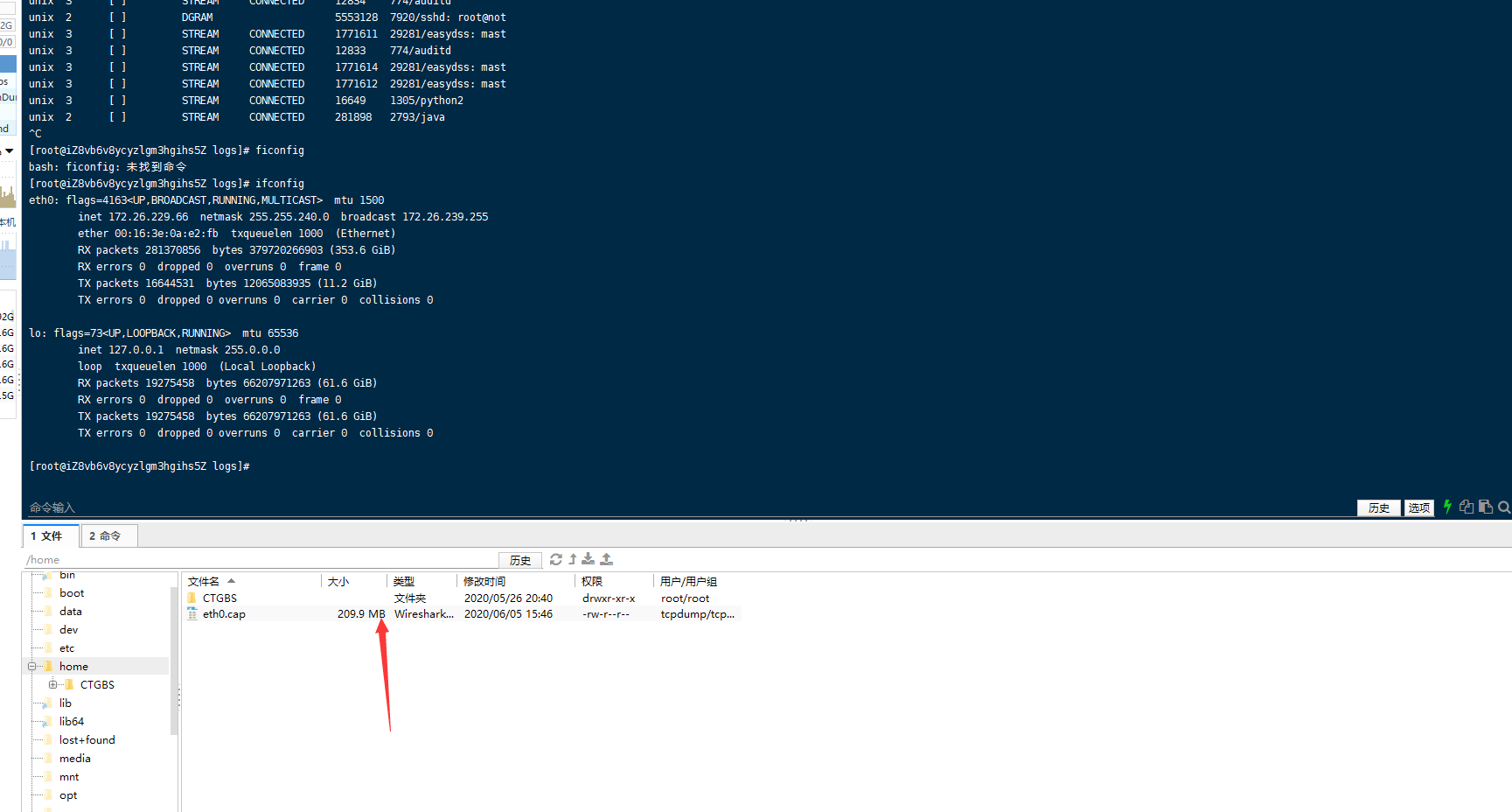This screenshot has width=1512, height=812.
Task: Collapse the home folder node
Action: tap(32, 667)
